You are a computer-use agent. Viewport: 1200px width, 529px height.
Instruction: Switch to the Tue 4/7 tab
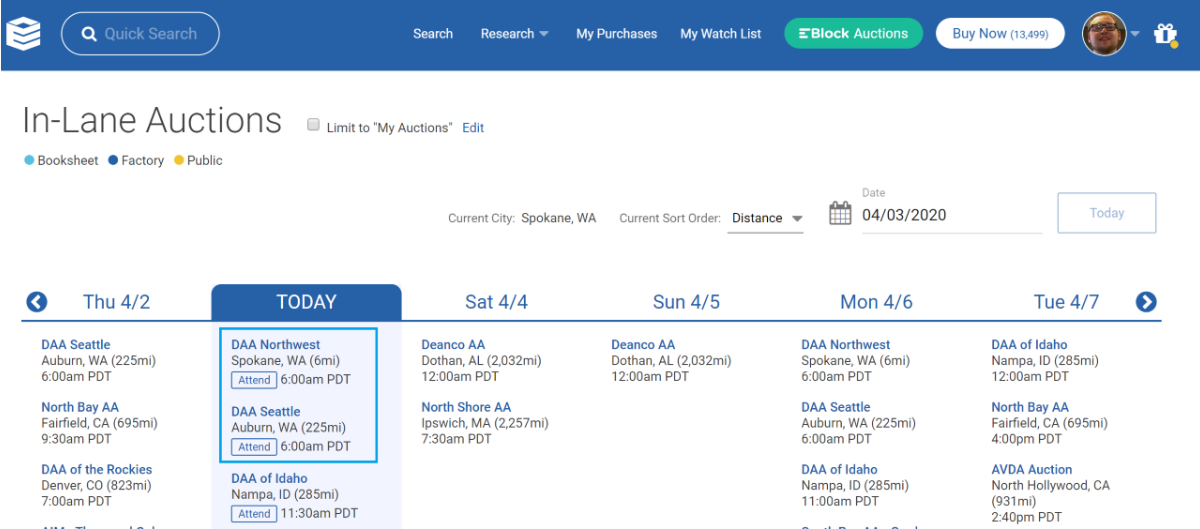[1066, 302]
